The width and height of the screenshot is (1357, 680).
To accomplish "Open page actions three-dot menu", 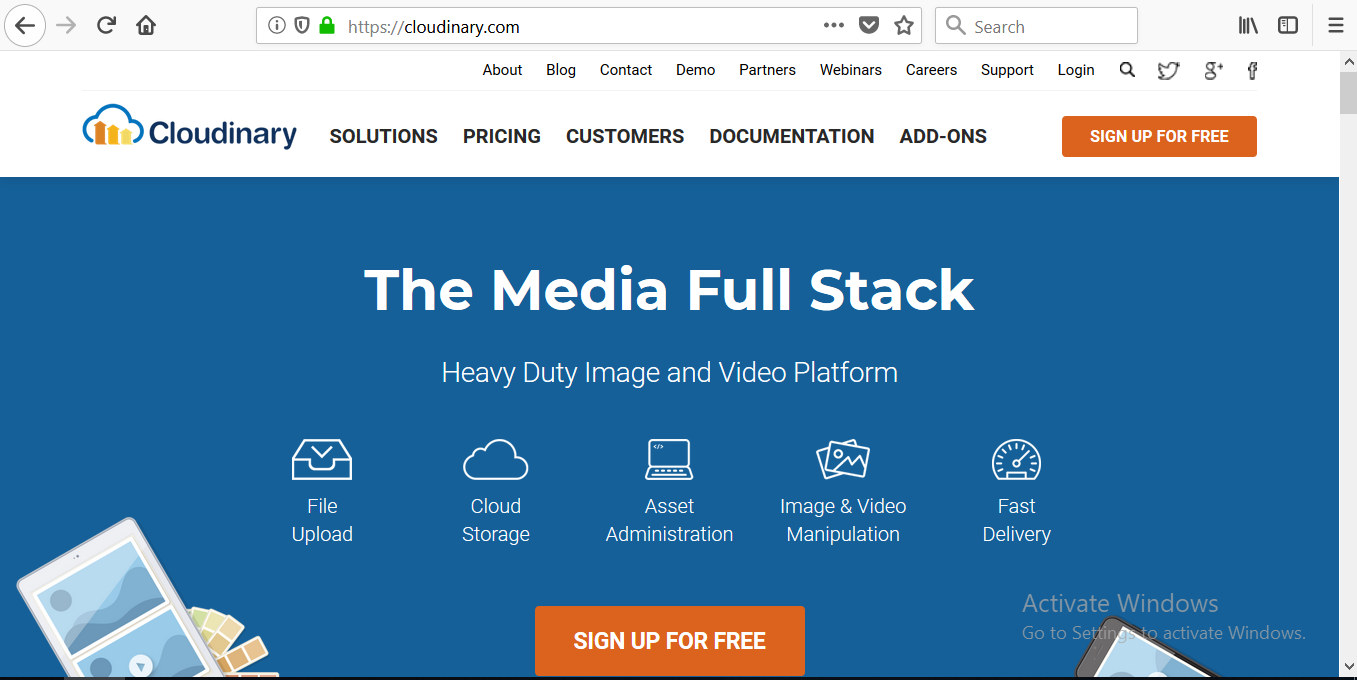I will [x=834, y=26].
